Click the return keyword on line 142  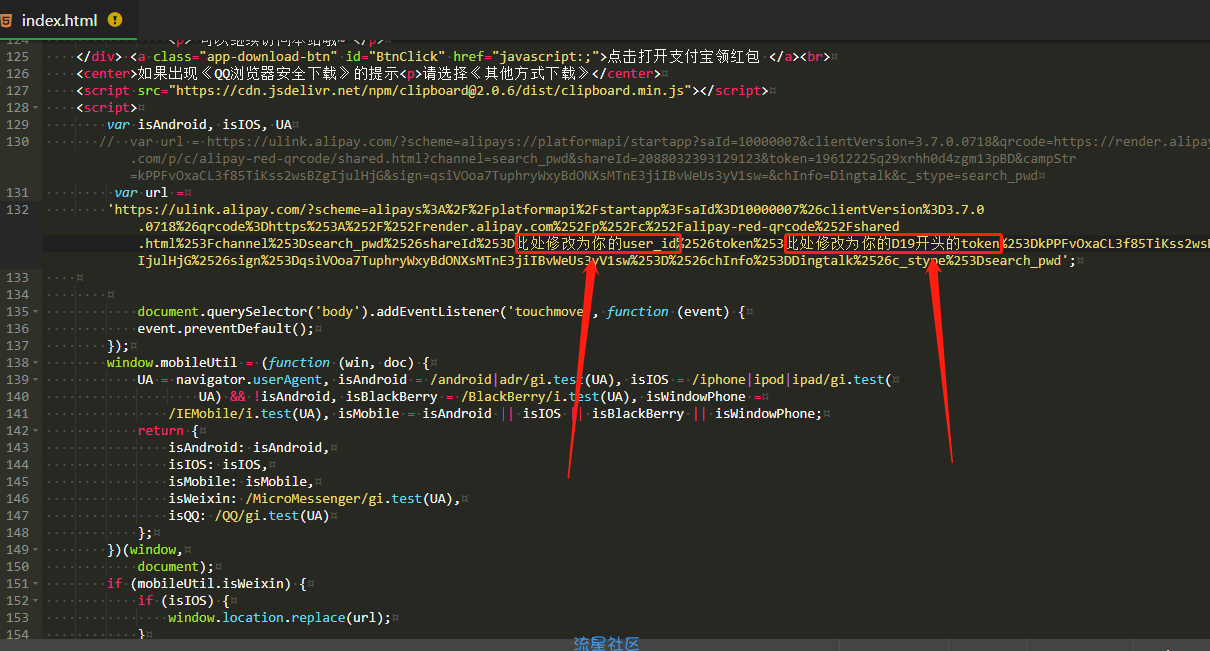coord(160,431)
